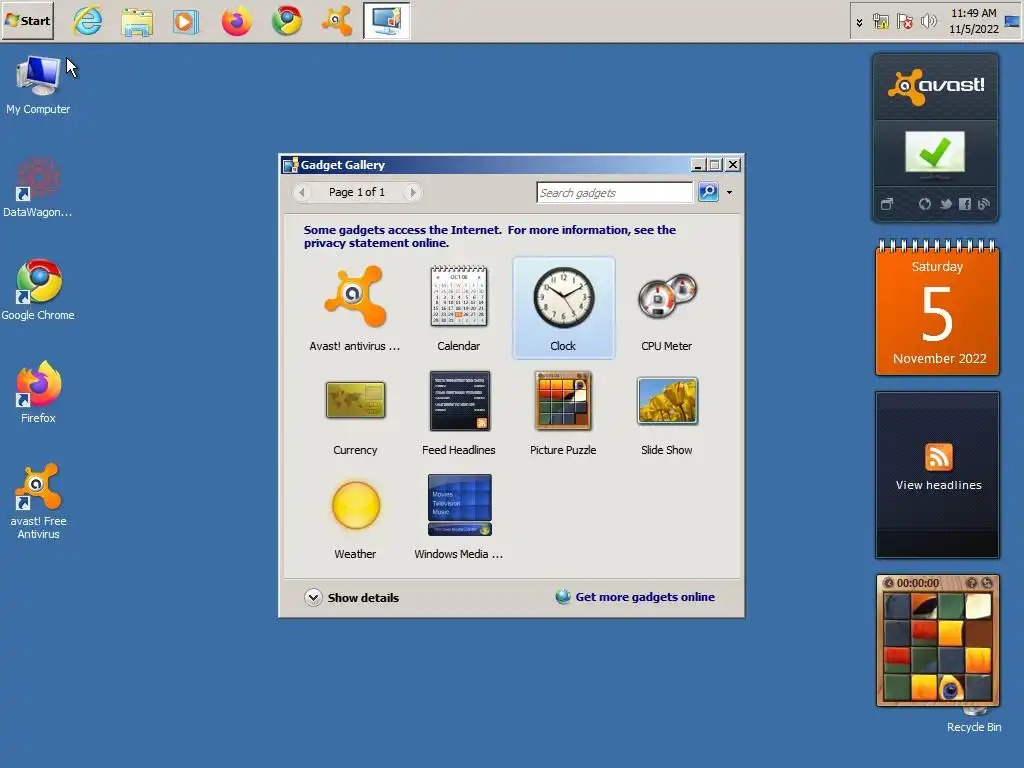The image size is (1024, 768).
Task: Open Google Chrome desktop shortcut
Action: click(x=38, y=291)
